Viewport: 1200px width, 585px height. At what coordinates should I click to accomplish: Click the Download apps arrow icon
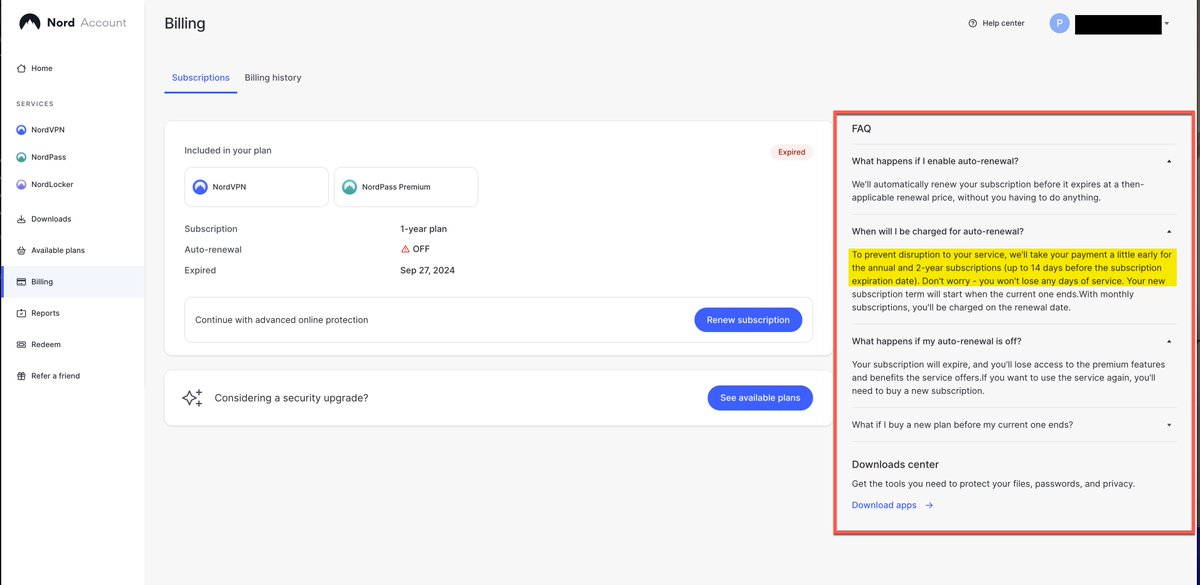click(x=929, y=505)
